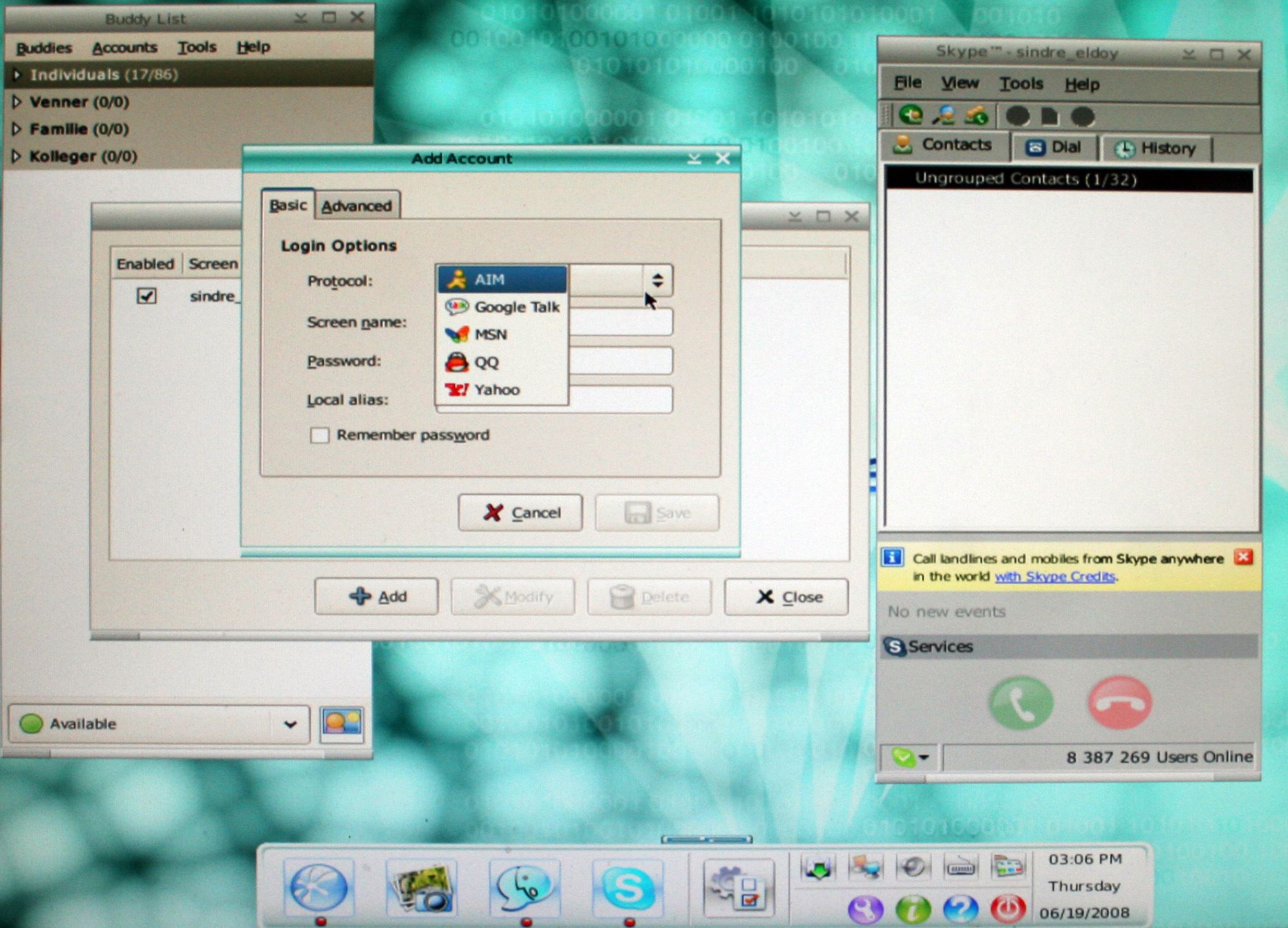Check the Remember password box
The height and width of the screenshot is (928, 1288).
tap(319, 435)
